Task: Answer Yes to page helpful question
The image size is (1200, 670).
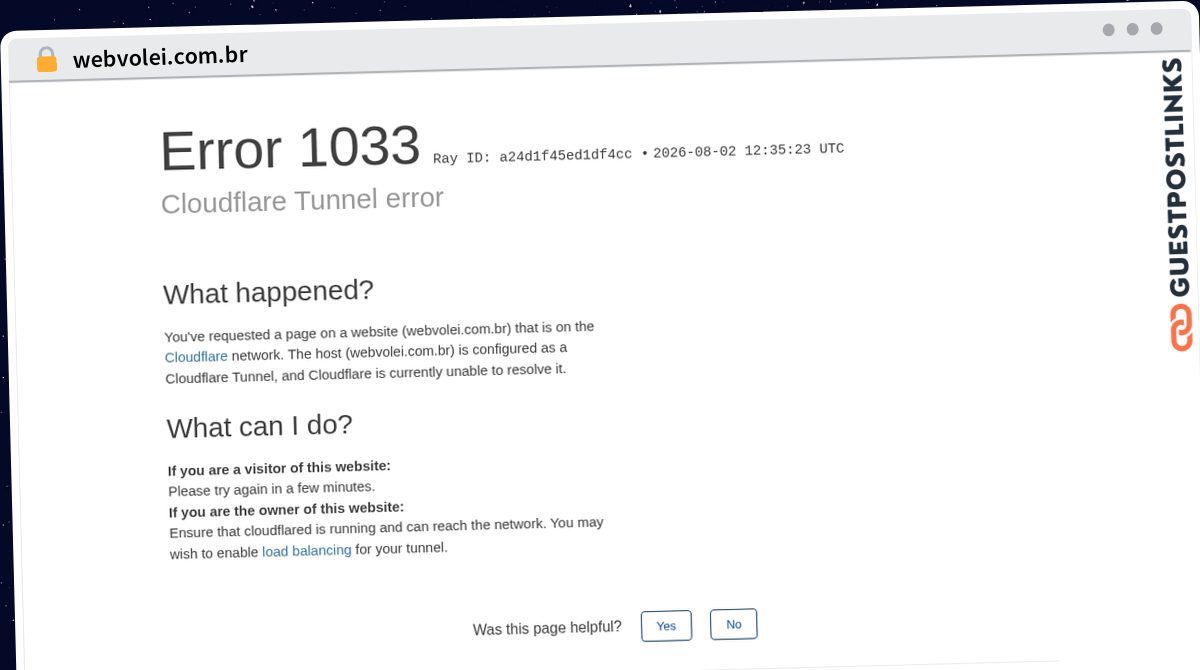Action: click(666, 626)
